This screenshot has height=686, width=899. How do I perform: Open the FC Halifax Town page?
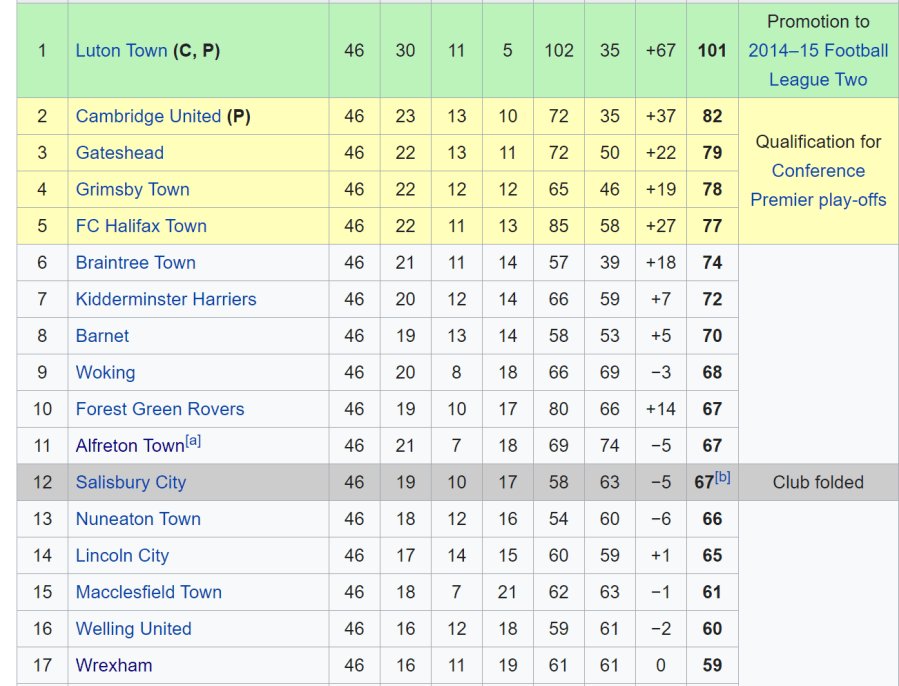141,226
